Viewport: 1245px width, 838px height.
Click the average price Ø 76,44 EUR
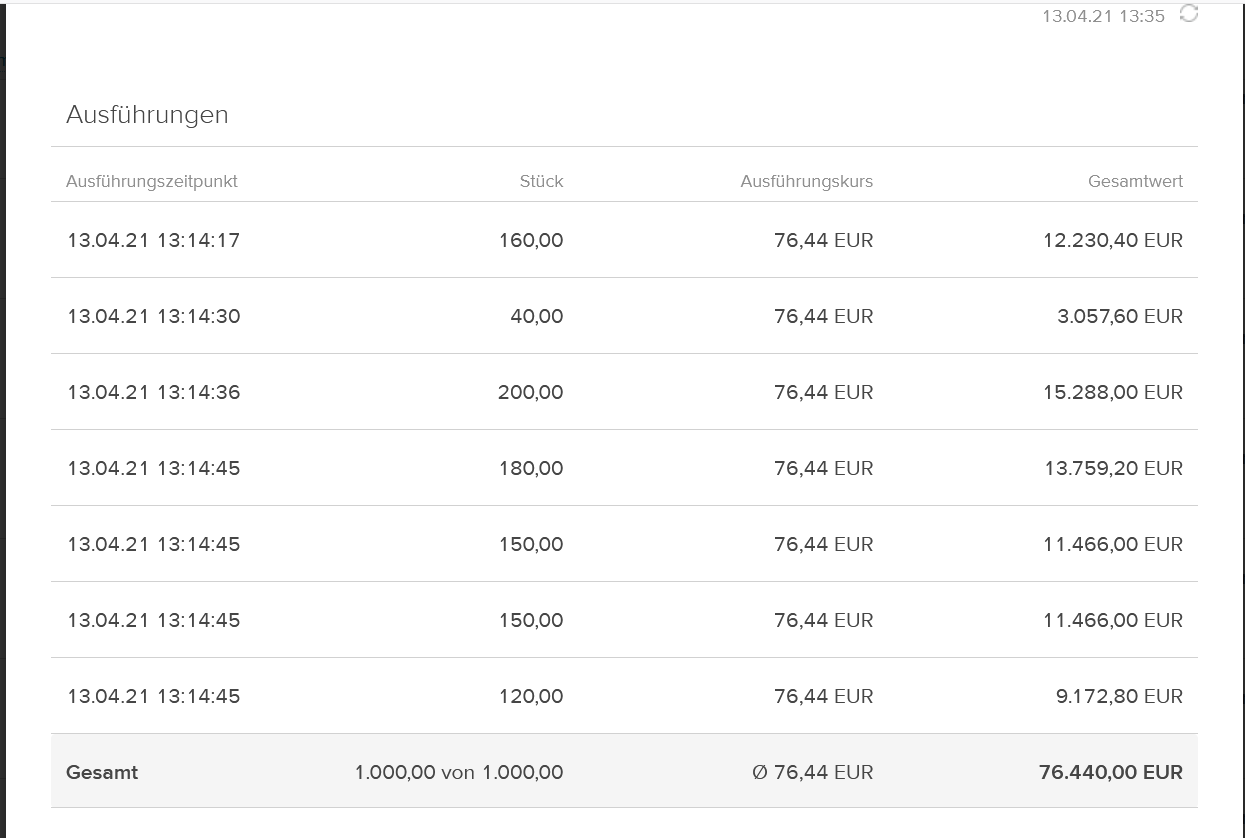click(x=812, y=772)
